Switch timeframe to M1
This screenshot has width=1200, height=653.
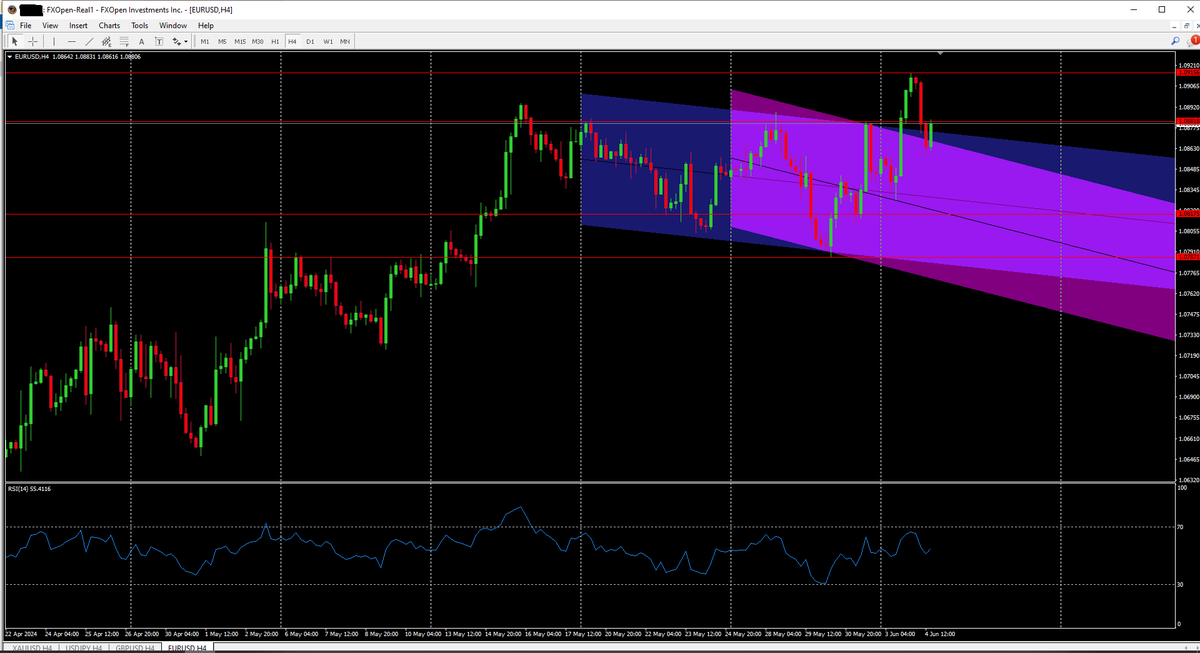point(204,41)
